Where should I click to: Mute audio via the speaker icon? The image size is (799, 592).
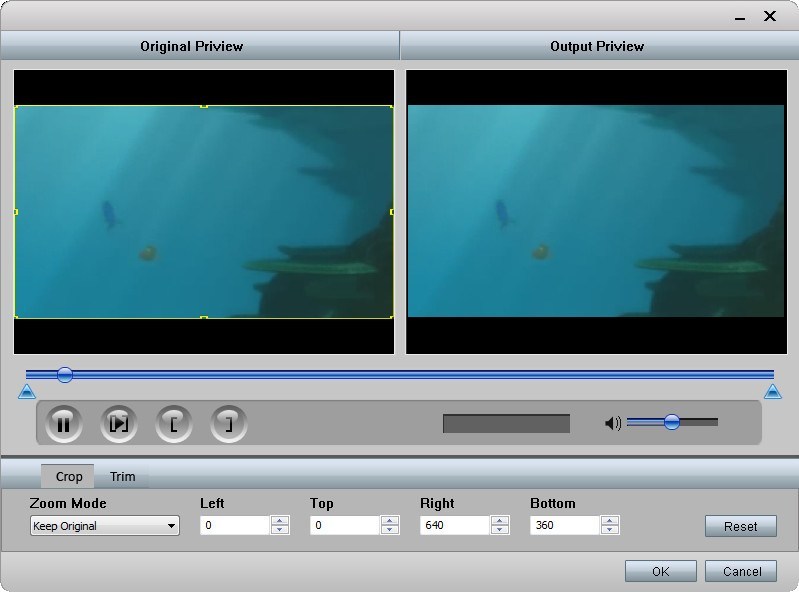click(x=612, y=423)
